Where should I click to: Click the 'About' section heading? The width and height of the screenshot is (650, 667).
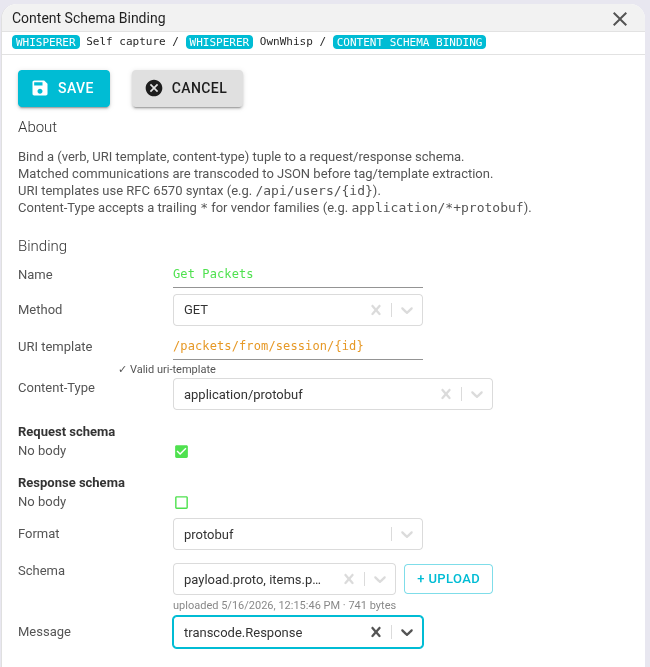tap(37, 127)
